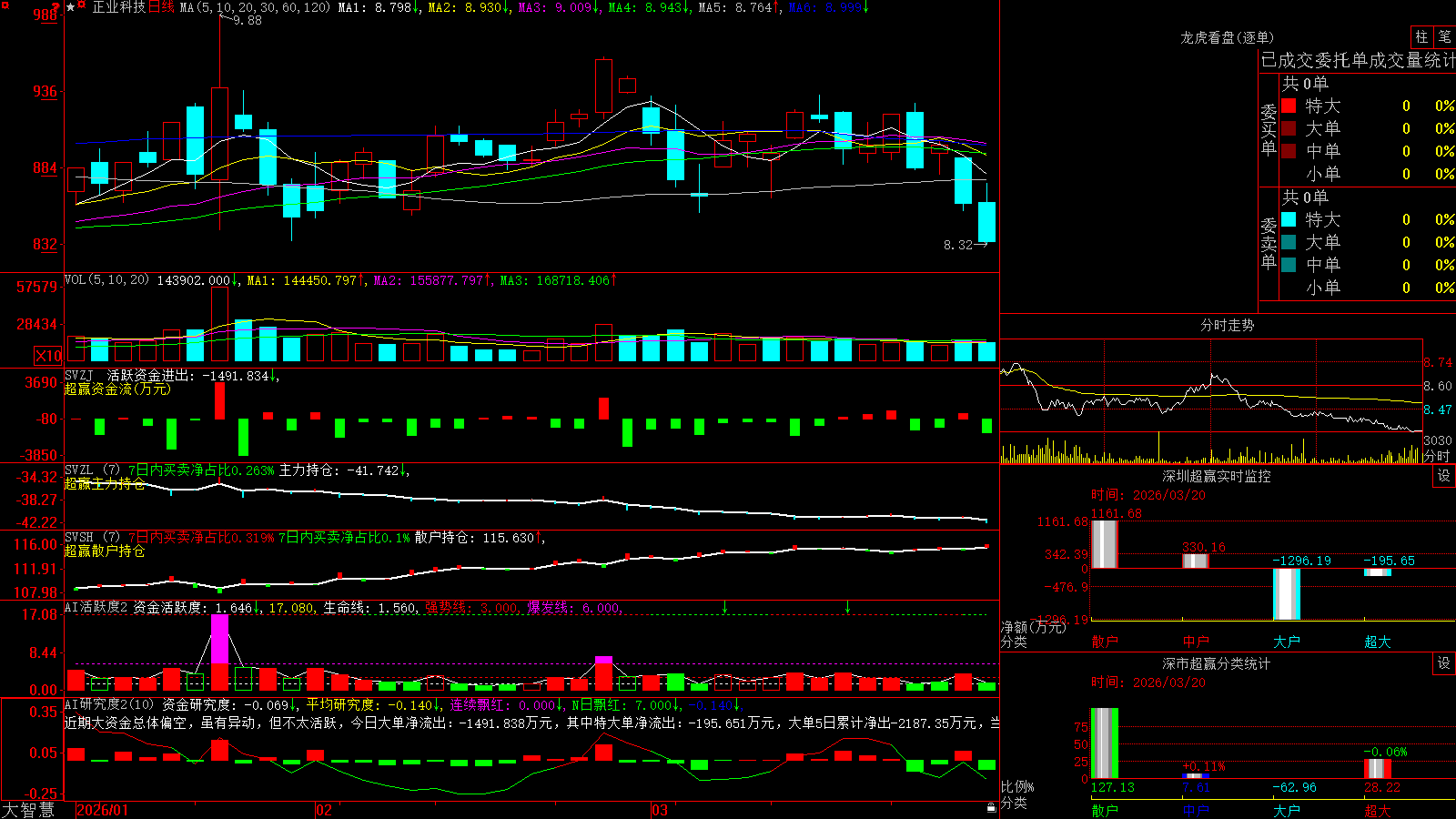Click the AI活跃度2 indicator name
This screenshot has width=1456, height=819.
coord(96,607)
